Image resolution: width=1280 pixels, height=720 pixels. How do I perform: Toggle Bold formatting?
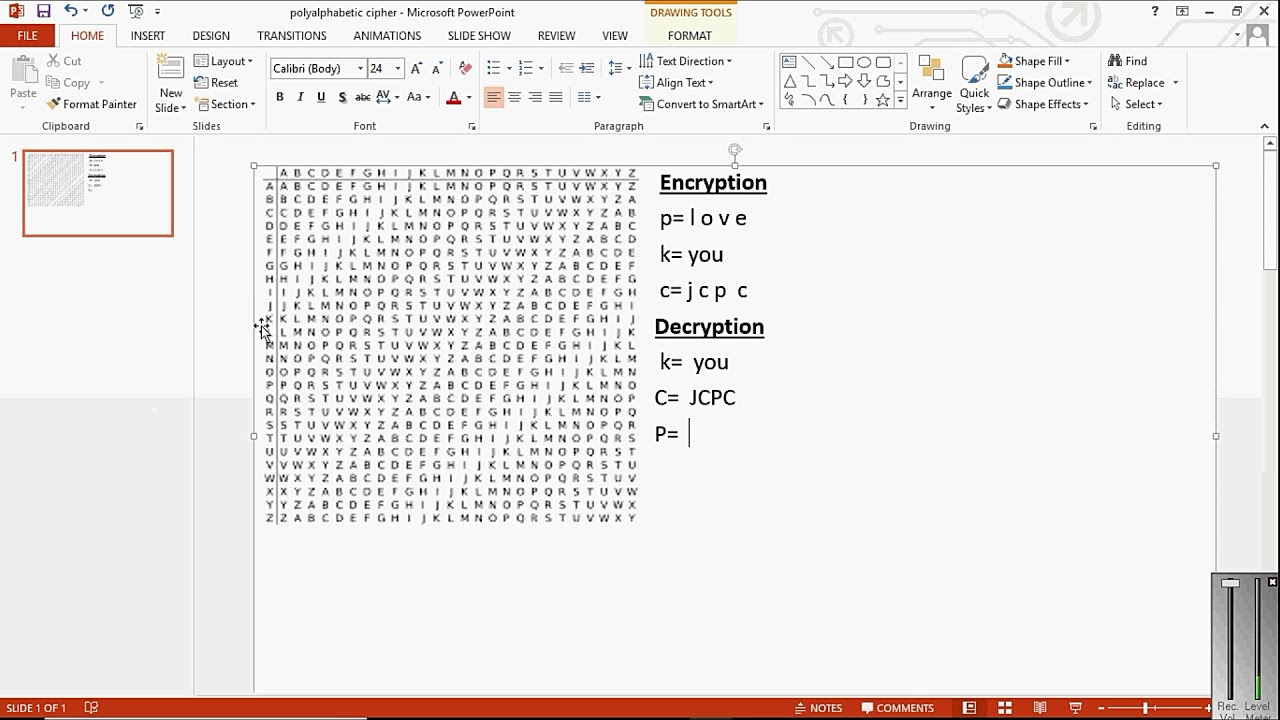pos(280,97)
